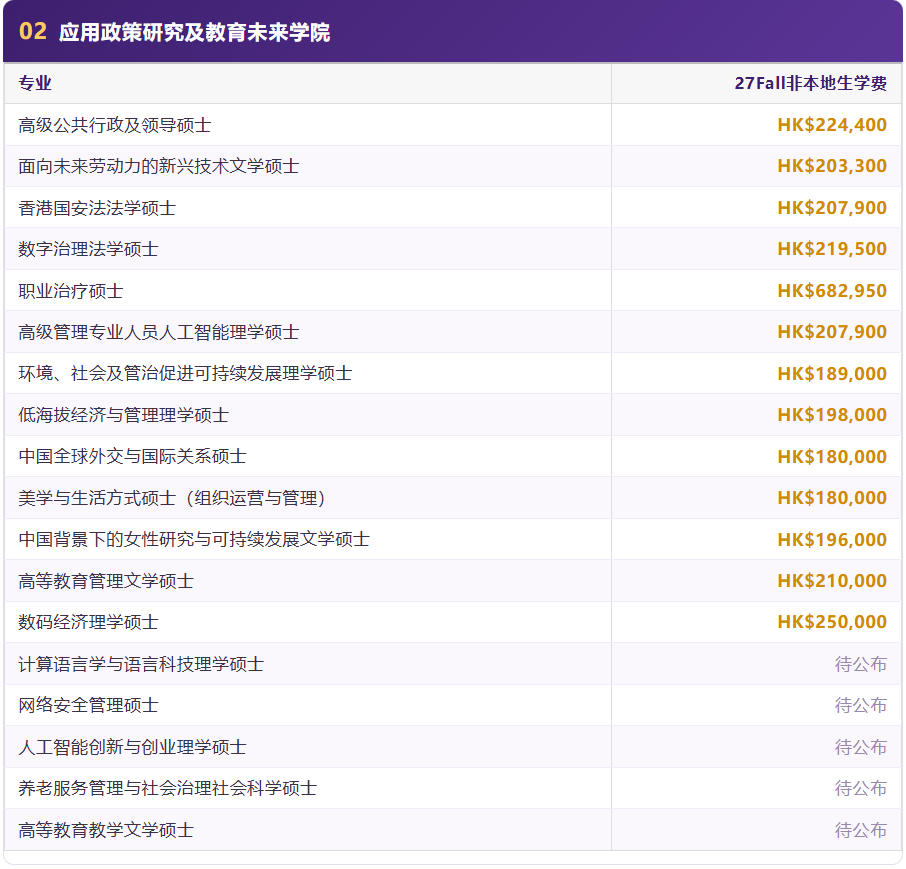Click 待公布 in the 养老服务管理与社会治理社会科学硕士 row
906x869 pixels.
click(x=861, y=789)
